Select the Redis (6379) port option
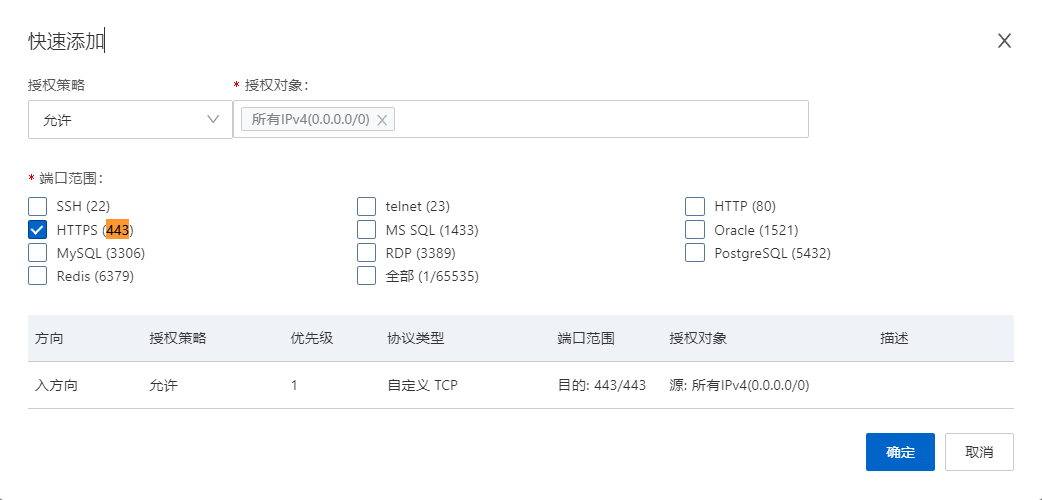This screenshot has width=1042, height=500. (38, 276)
